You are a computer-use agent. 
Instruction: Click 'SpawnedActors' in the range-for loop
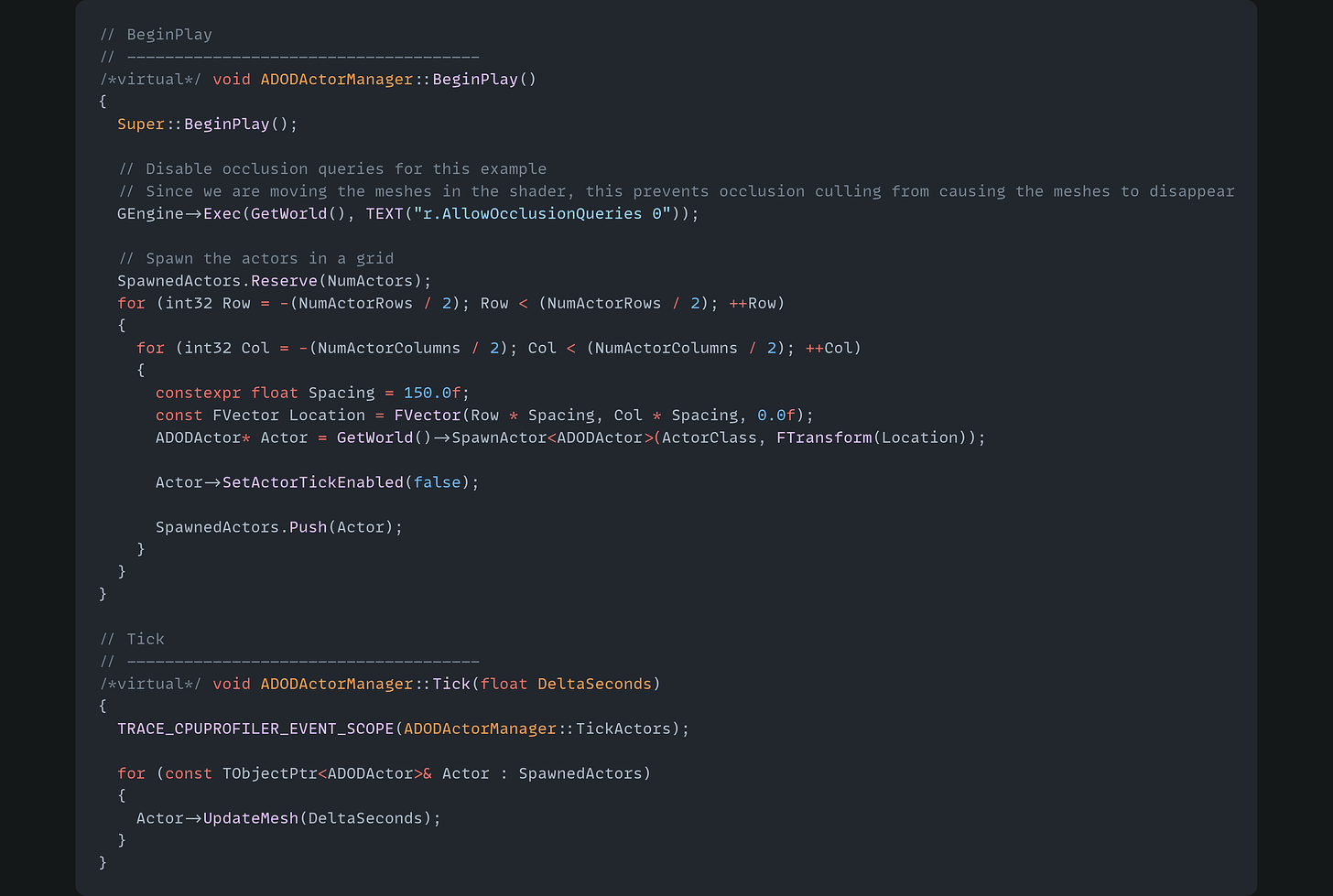580,773
